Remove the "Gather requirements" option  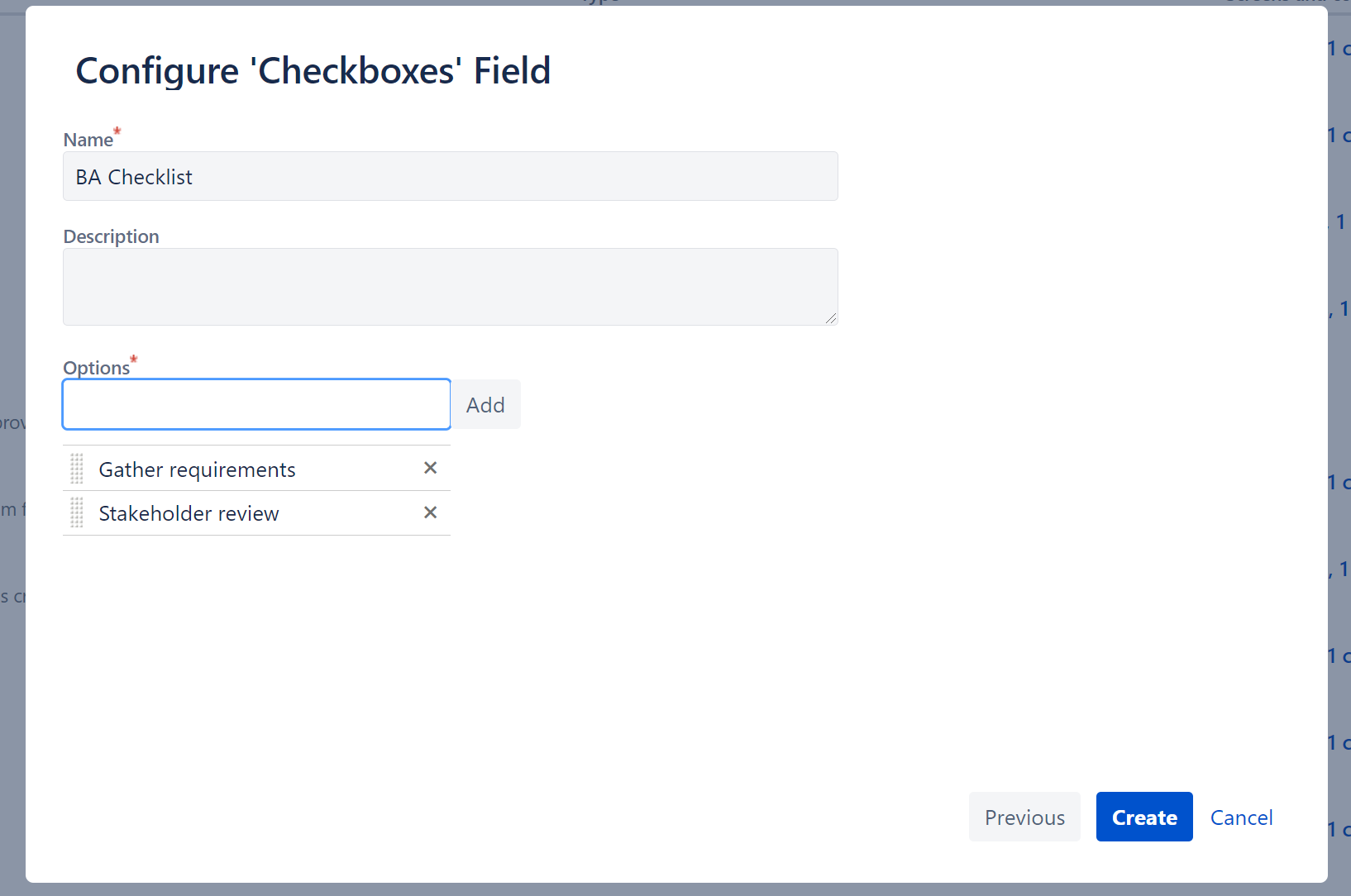430,468
